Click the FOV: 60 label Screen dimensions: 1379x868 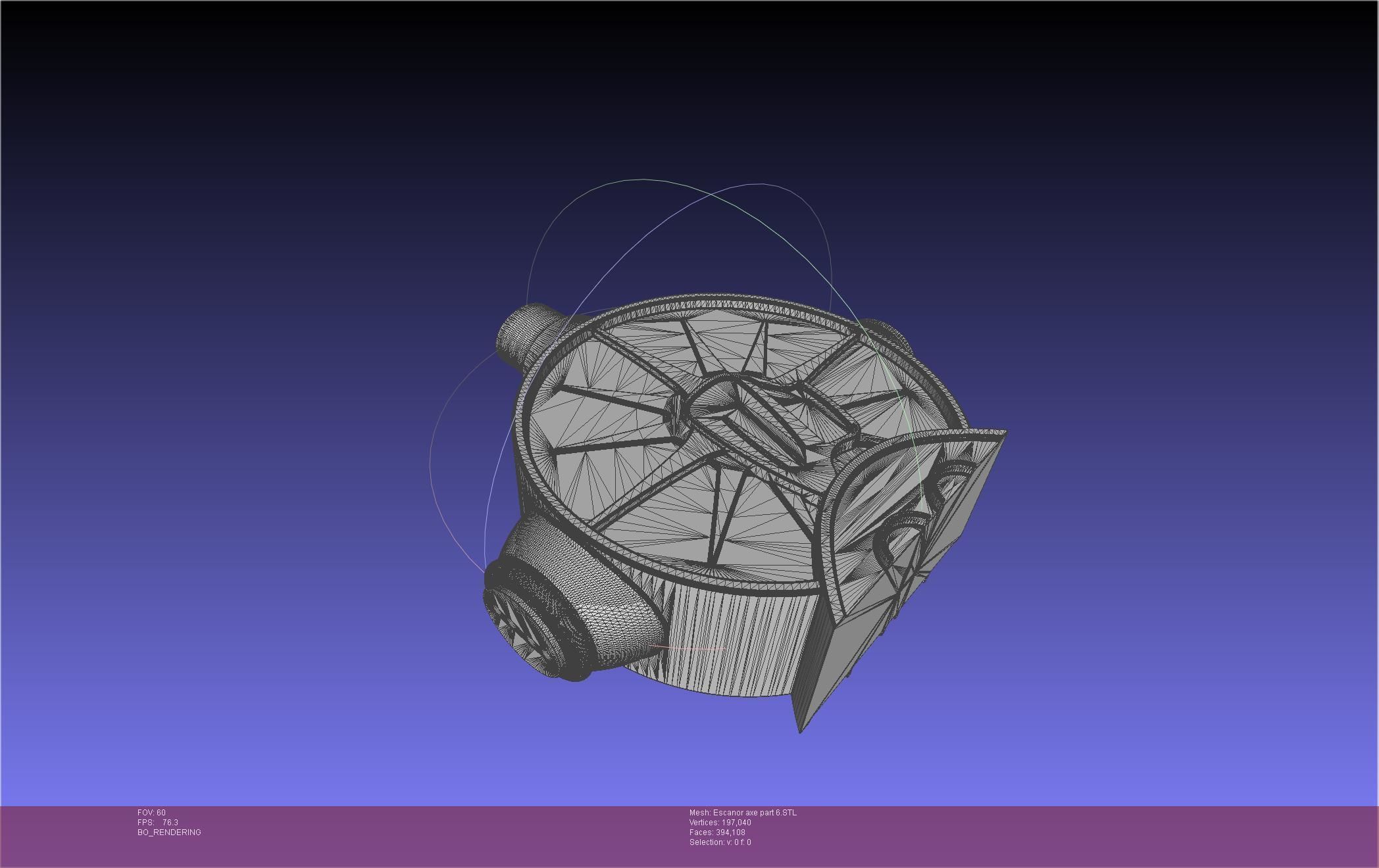point(151,813)
